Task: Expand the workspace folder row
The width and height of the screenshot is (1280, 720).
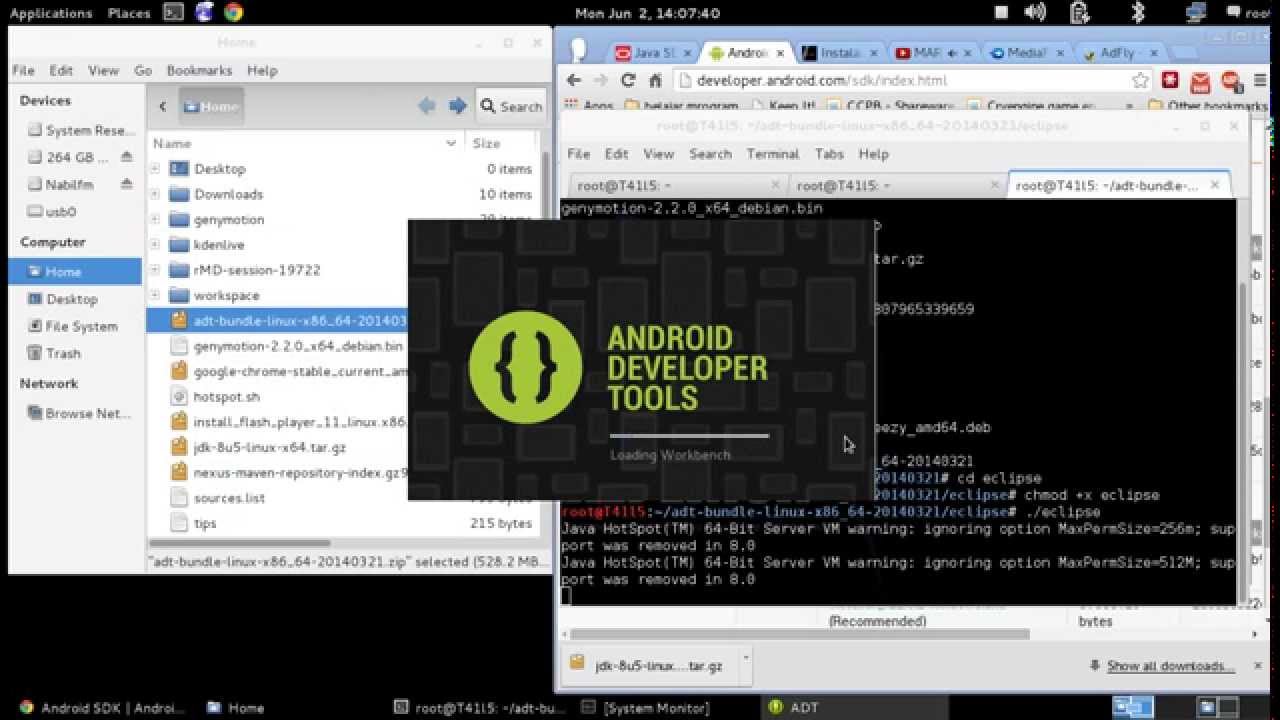Action: [155, 295]
